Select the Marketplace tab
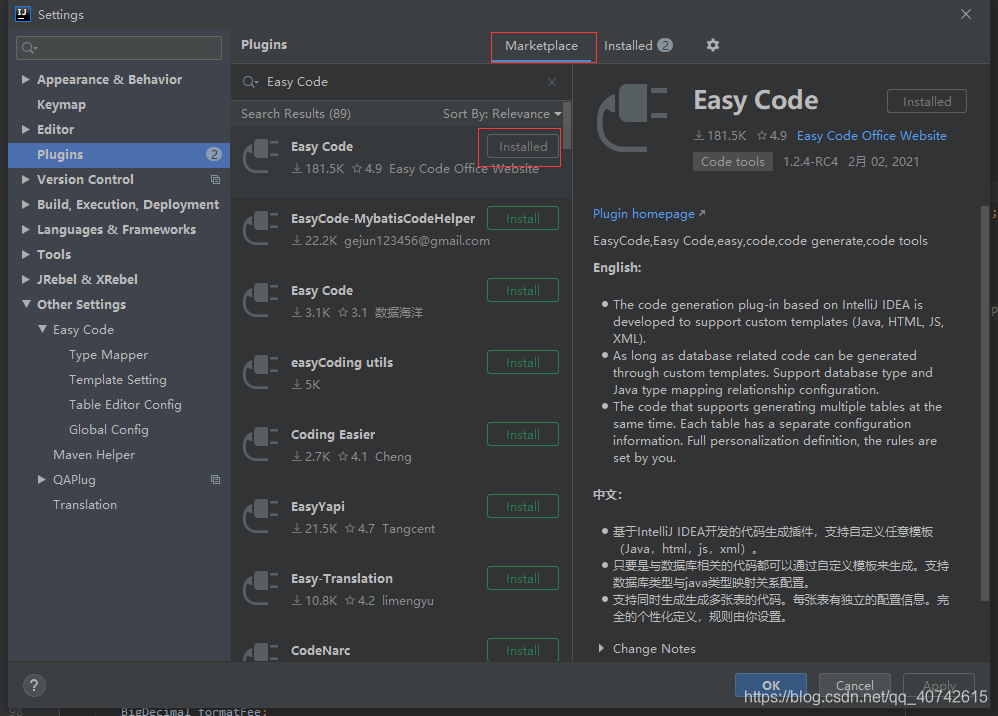 pyautogui.click(x=543, y=45)
